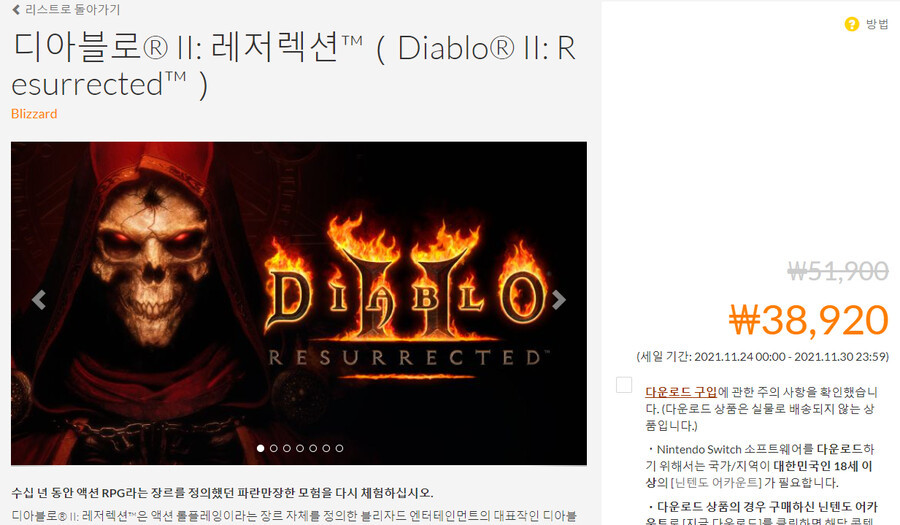
Task: Click the ₩38,920 sale price
Action: click(x=809, y=320)
